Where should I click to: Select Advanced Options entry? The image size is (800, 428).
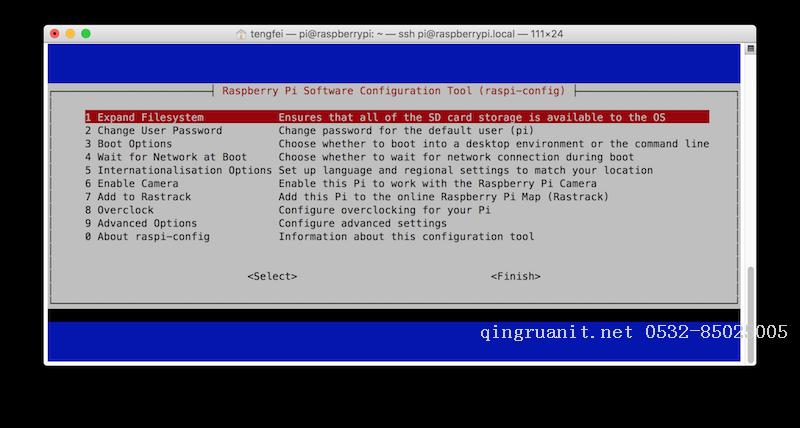click(141, 223)
